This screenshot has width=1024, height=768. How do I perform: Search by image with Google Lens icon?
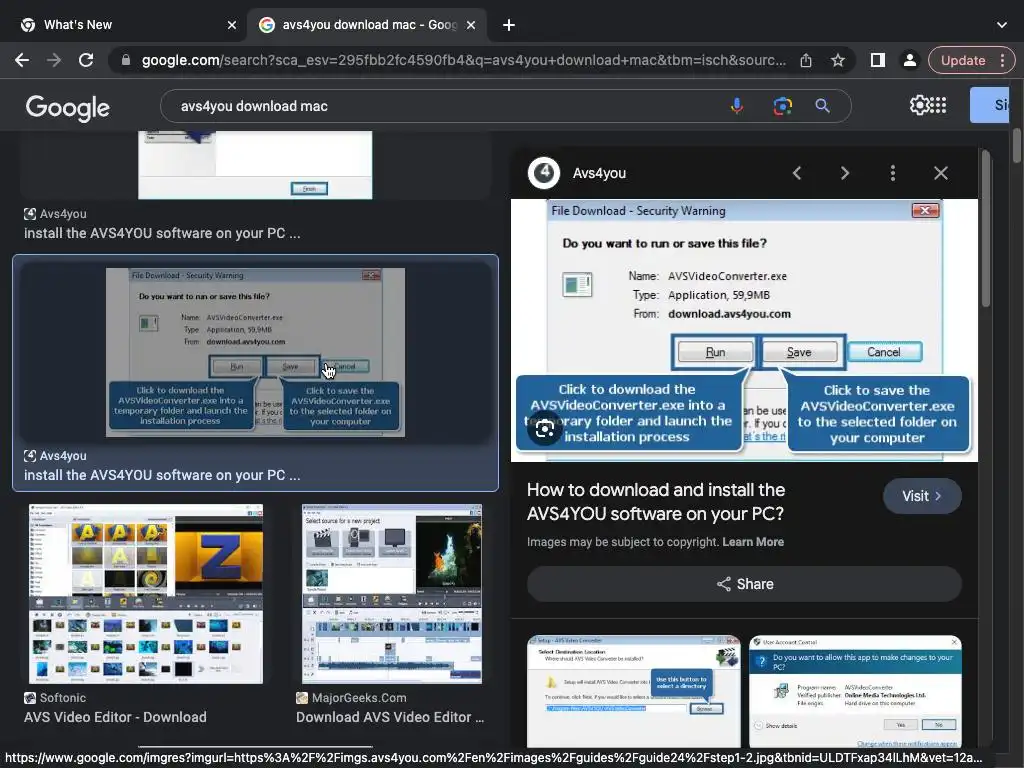[782, 106]
